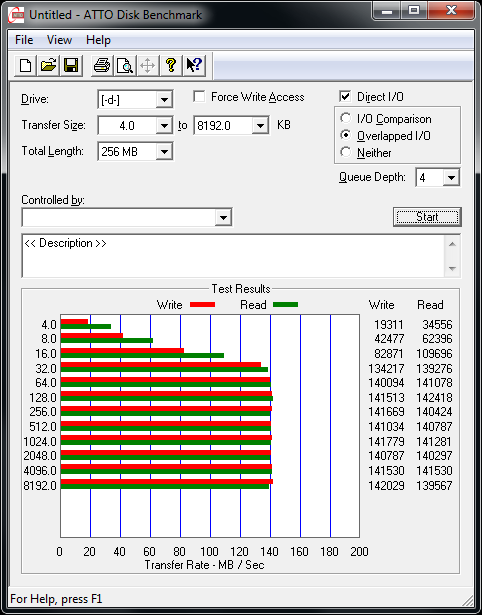The width and height of the screenshot is (482, 615).
Task: Click the Print toolbar icon
Action: coord(102,65)
